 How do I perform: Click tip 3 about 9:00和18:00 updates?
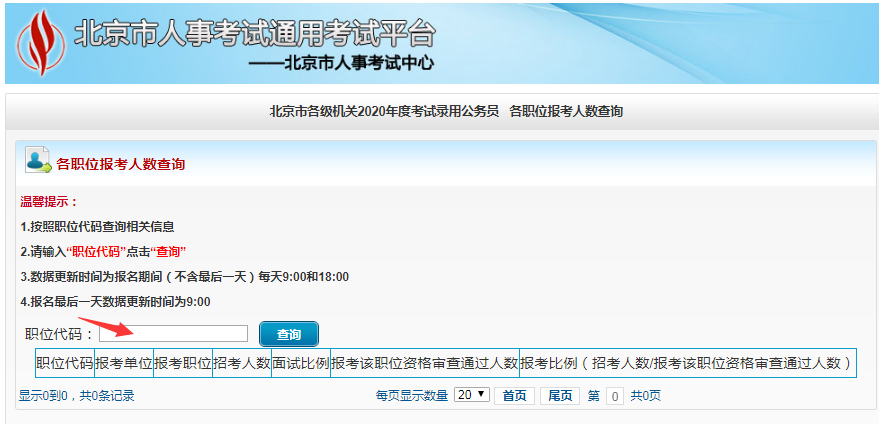tap(184, 276)
